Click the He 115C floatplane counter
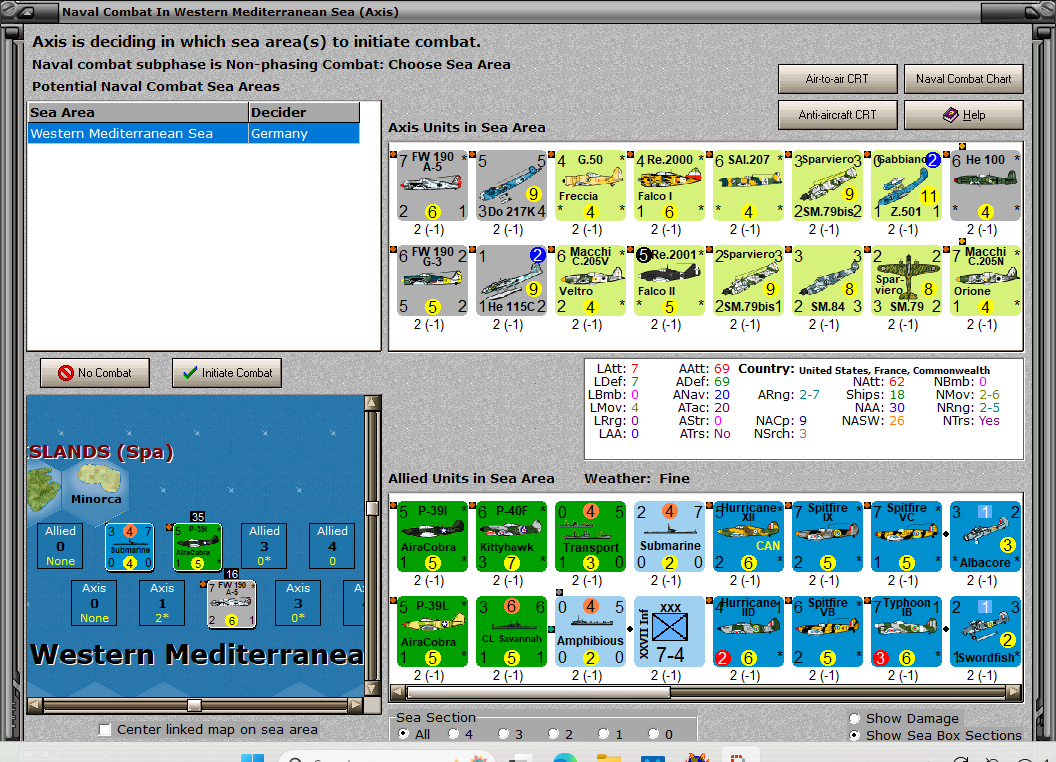Screen dimensions: 1056x762 [511, 281]
